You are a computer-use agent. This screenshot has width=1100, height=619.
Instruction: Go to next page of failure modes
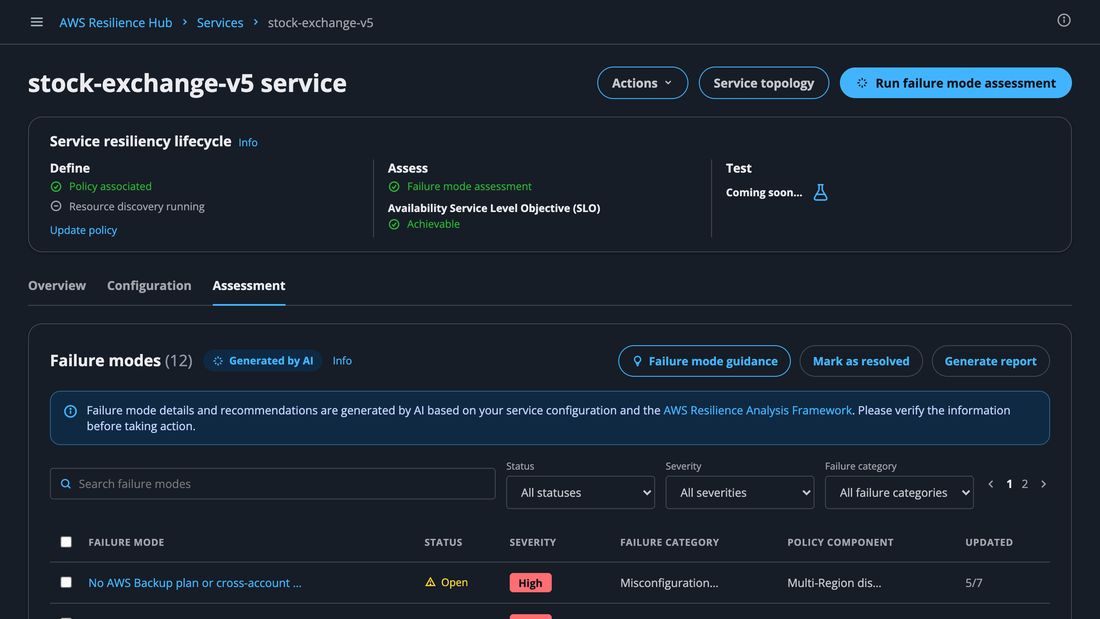point(1043,484)
